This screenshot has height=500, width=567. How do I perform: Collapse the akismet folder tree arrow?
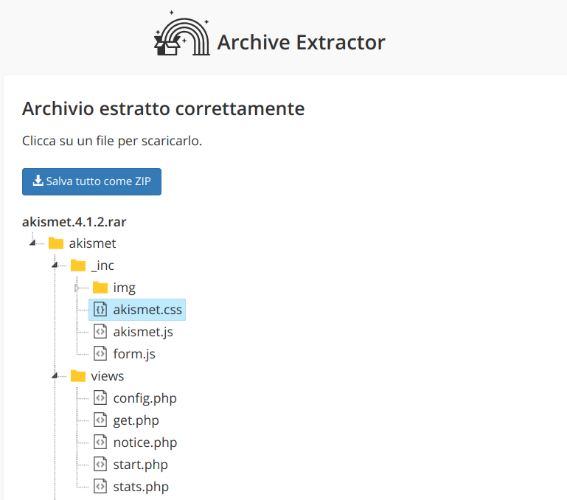tap(33, 243)
